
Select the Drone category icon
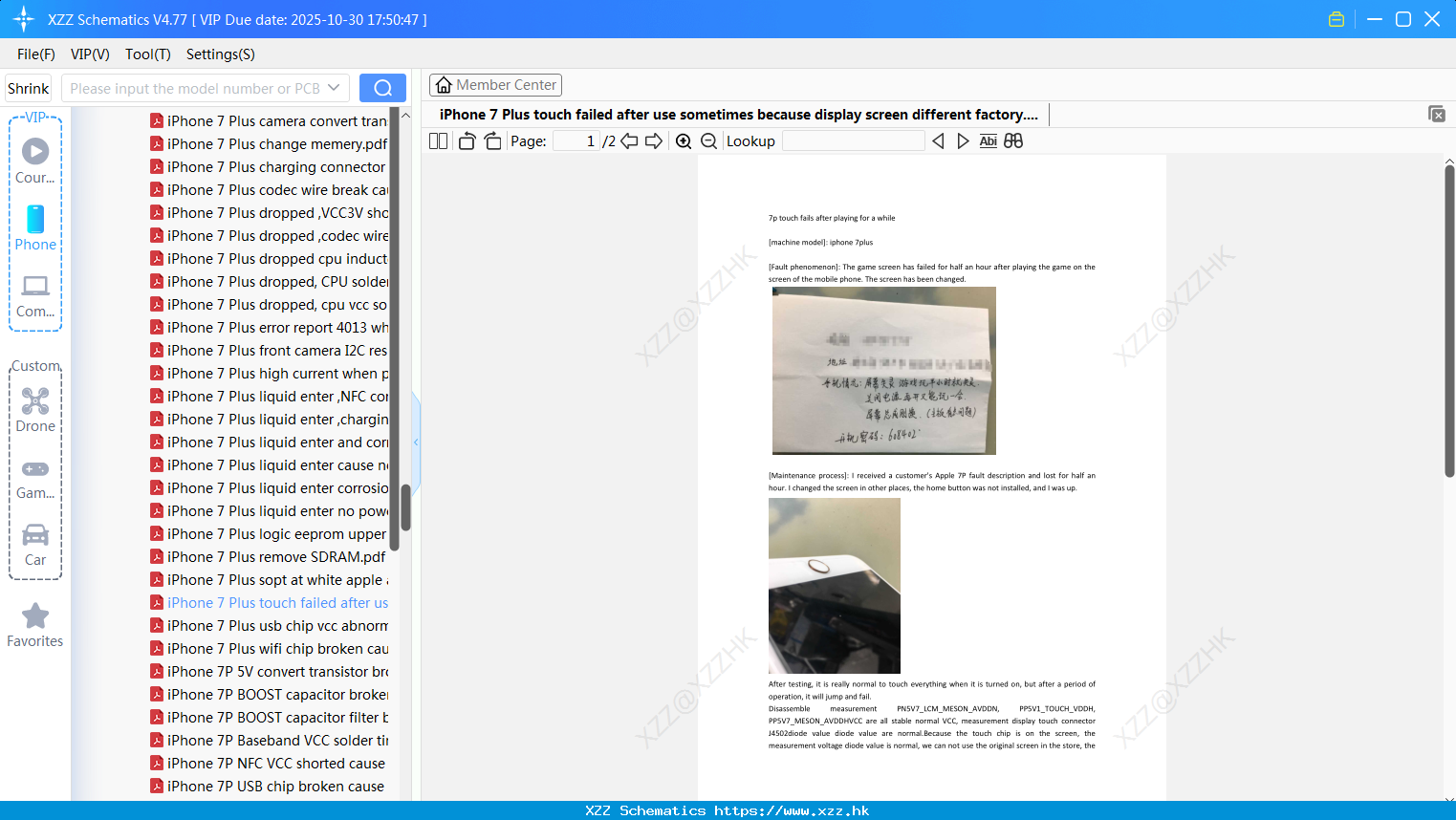click(35, 400)
